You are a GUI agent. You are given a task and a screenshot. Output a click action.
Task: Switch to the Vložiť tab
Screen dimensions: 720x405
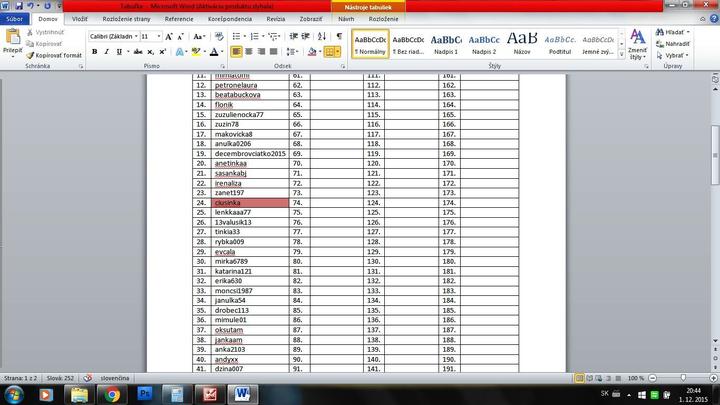79,19
